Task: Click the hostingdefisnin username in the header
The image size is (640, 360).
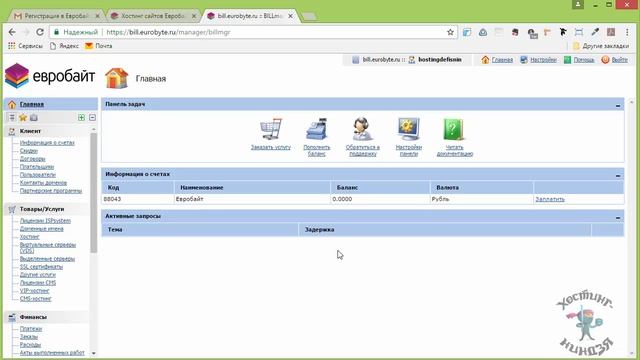Action: tap(440, 60)
